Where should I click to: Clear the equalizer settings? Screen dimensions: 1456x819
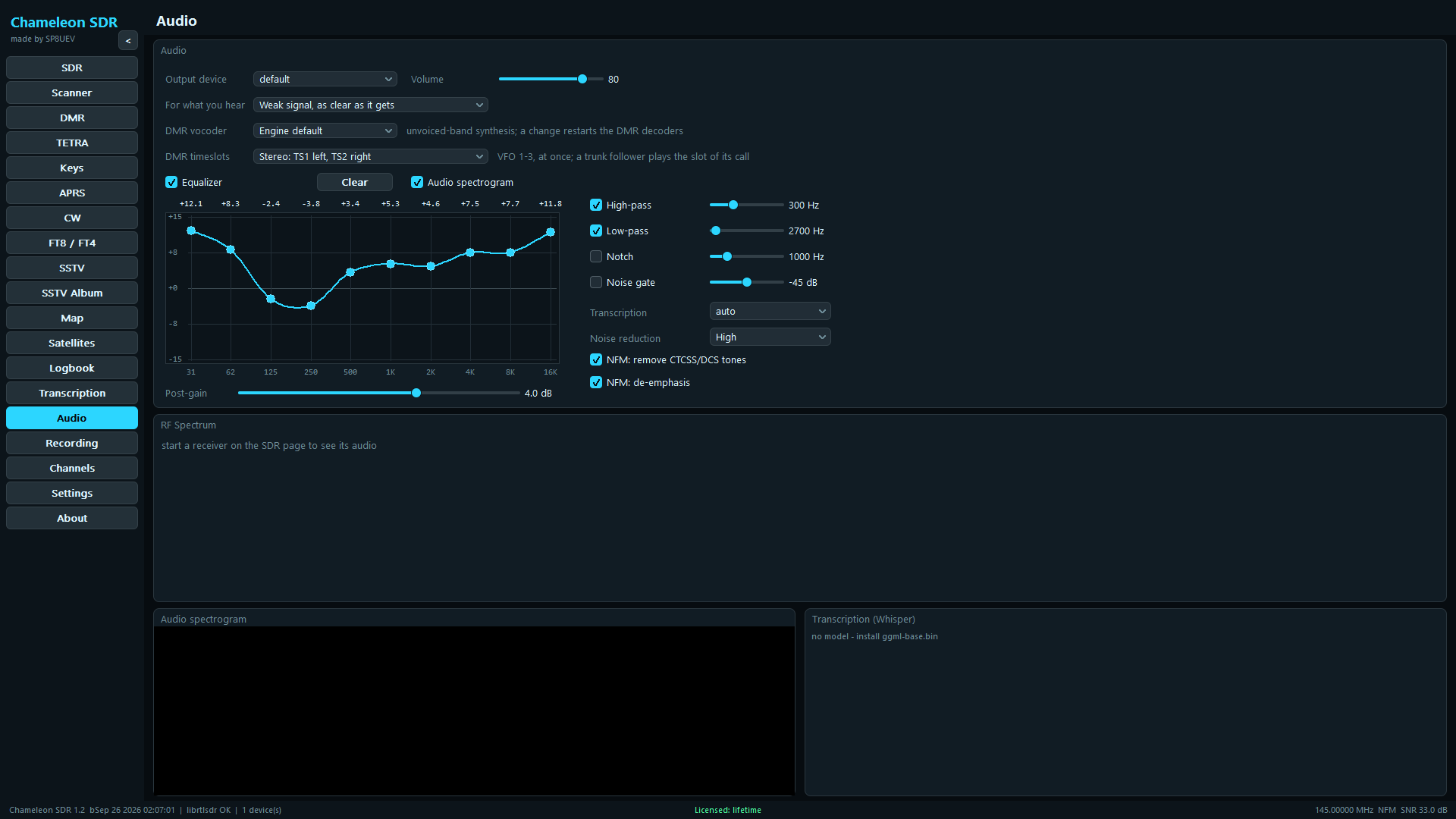coord(355,182)
